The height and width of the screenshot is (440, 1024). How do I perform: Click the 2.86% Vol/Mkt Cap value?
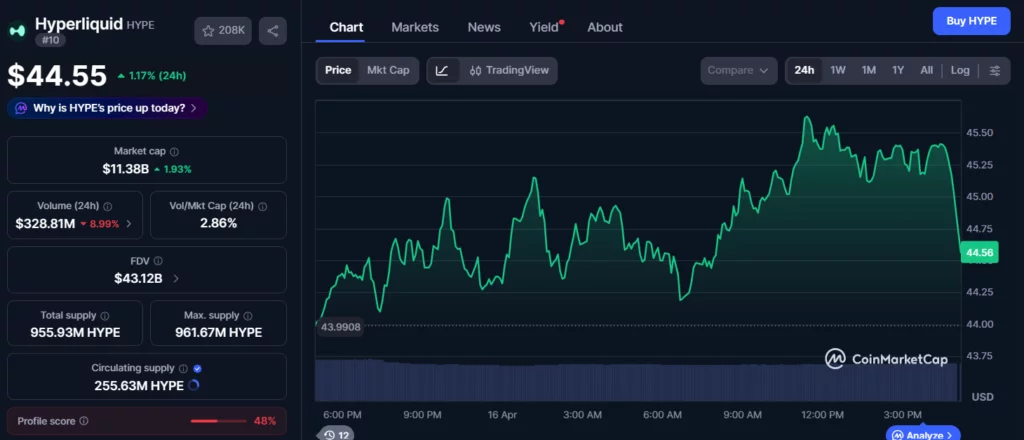(218, 224)
